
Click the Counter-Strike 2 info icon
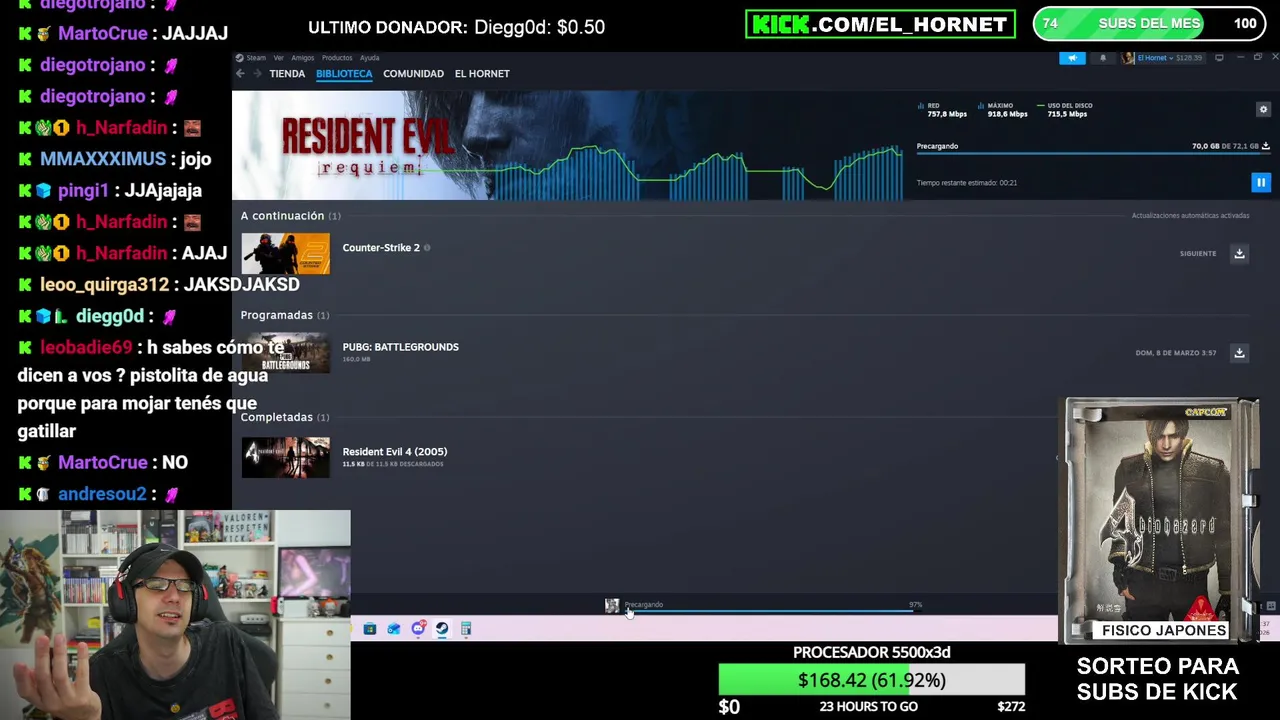427,248
